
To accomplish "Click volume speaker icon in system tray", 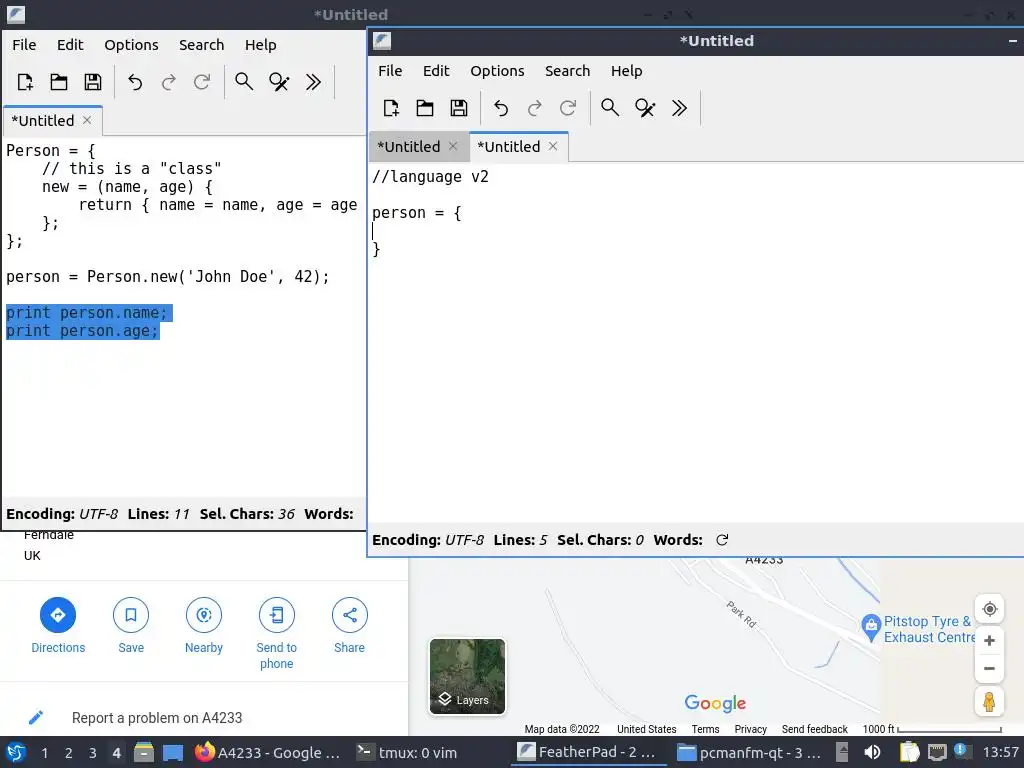I will tap(872, 752).
